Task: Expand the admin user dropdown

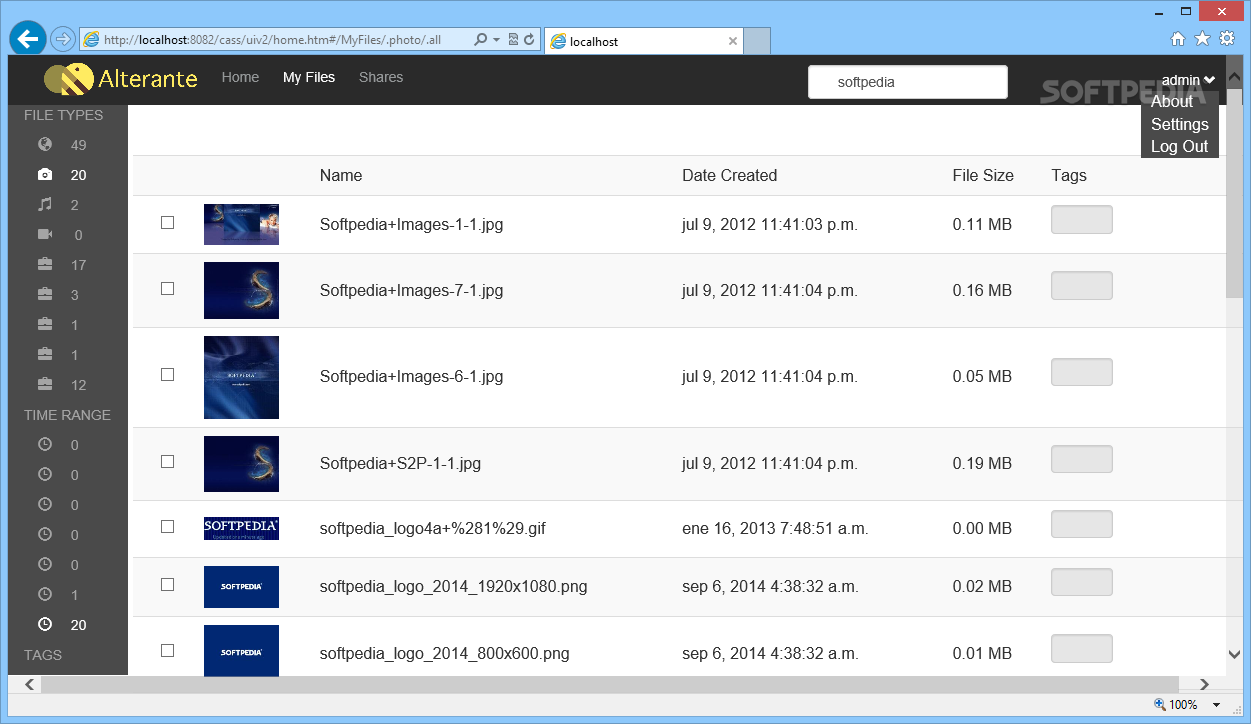Action: [1188, 80]
